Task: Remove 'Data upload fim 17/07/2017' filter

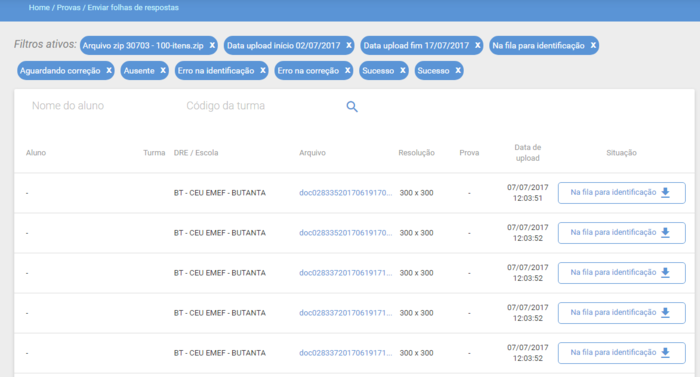Action: [x=477, y=46]
